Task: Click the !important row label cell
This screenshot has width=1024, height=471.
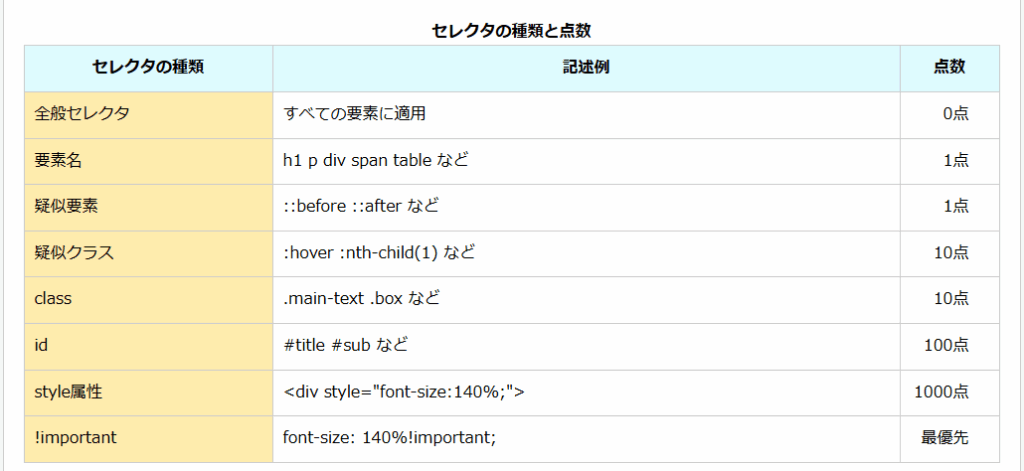Action: coord(148,439)
